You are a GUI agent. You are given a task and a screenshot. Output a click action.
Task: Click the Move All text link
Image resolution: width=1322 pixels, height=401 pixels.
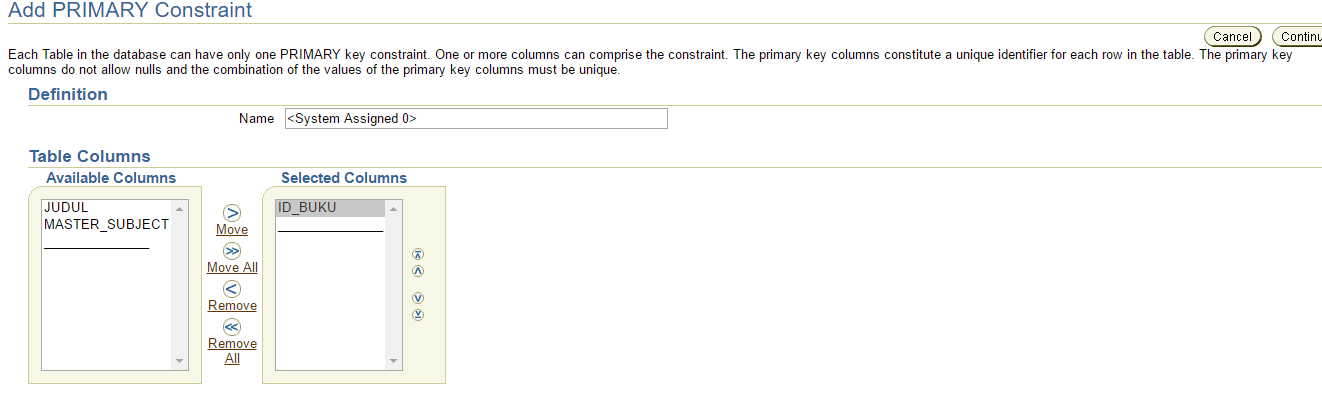coord(232,268)
